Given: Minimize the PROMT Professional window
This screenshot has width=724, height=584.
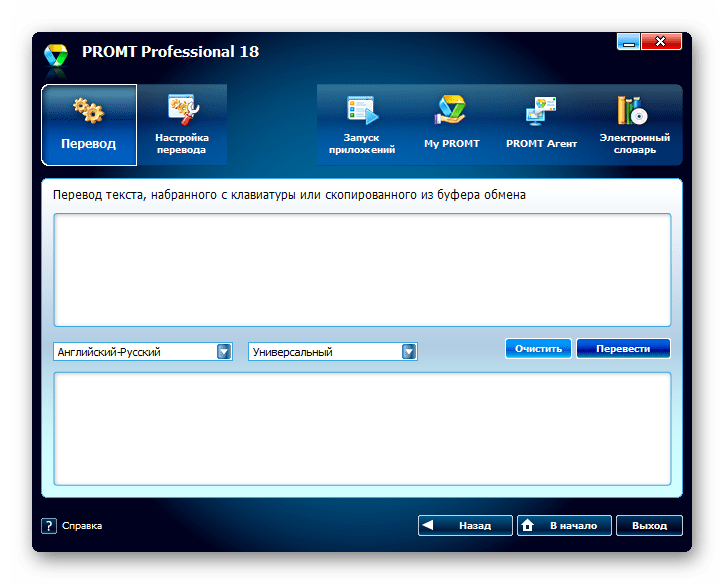Looking at the screenshot, I should (x=628, y=43).
